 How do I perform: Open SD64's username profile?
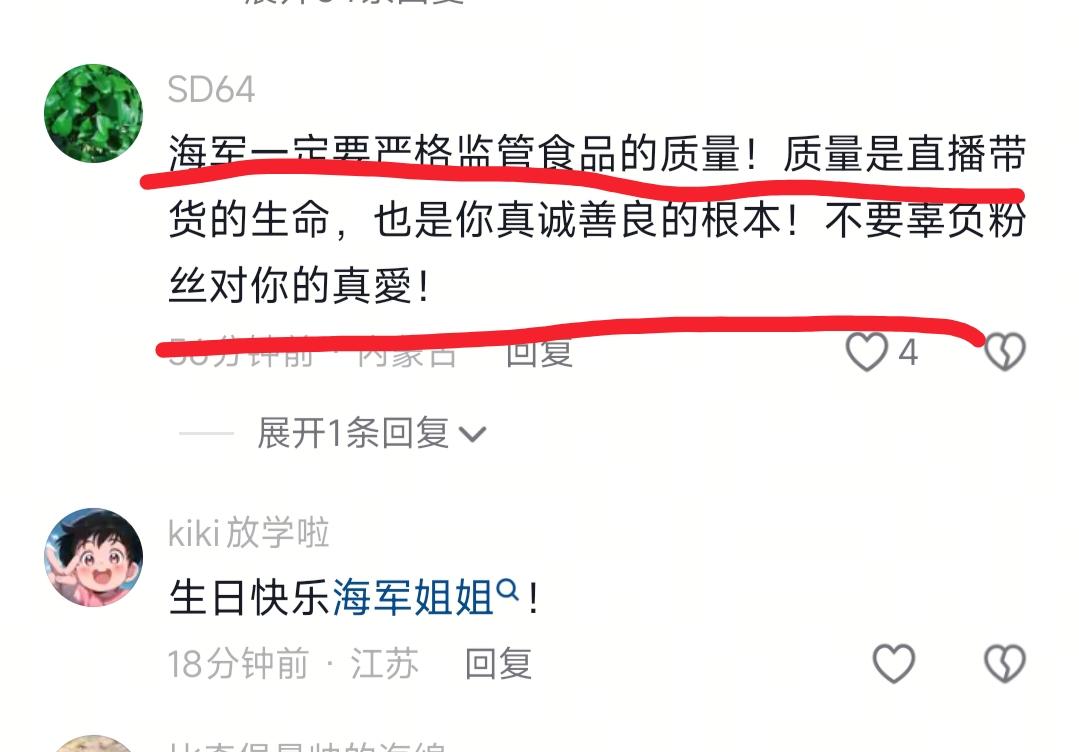point(211,89)
